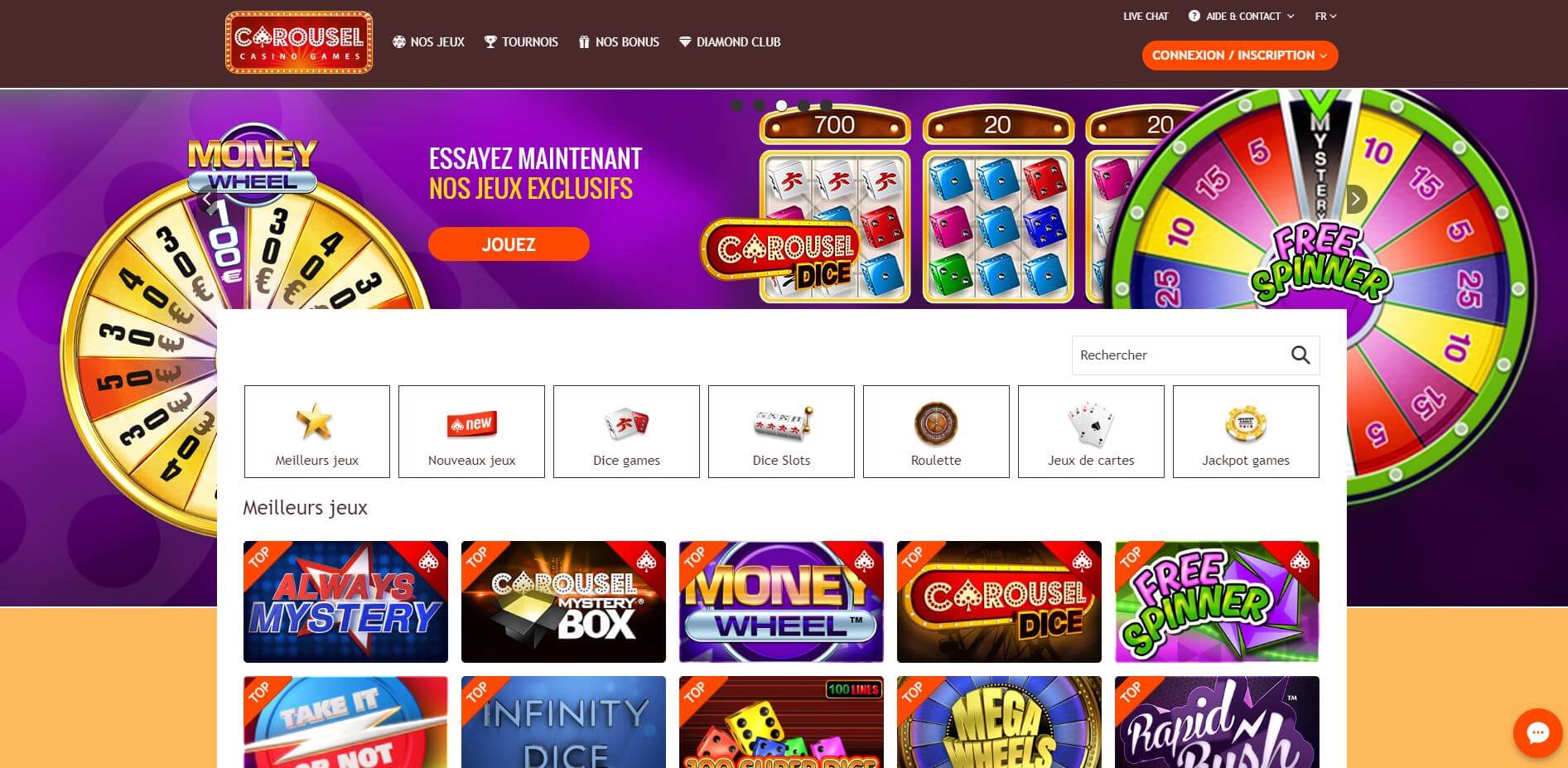Click the Carousel Casino Games logo

pos(299,42)
